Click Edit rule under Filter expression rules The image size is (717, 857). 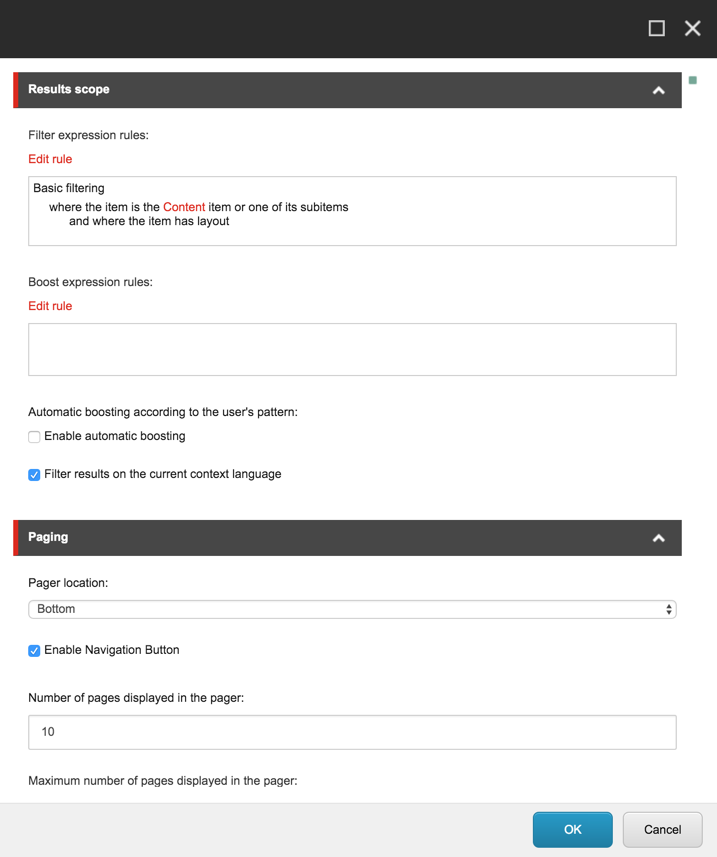pyautogui.click(x=50, y=159)
